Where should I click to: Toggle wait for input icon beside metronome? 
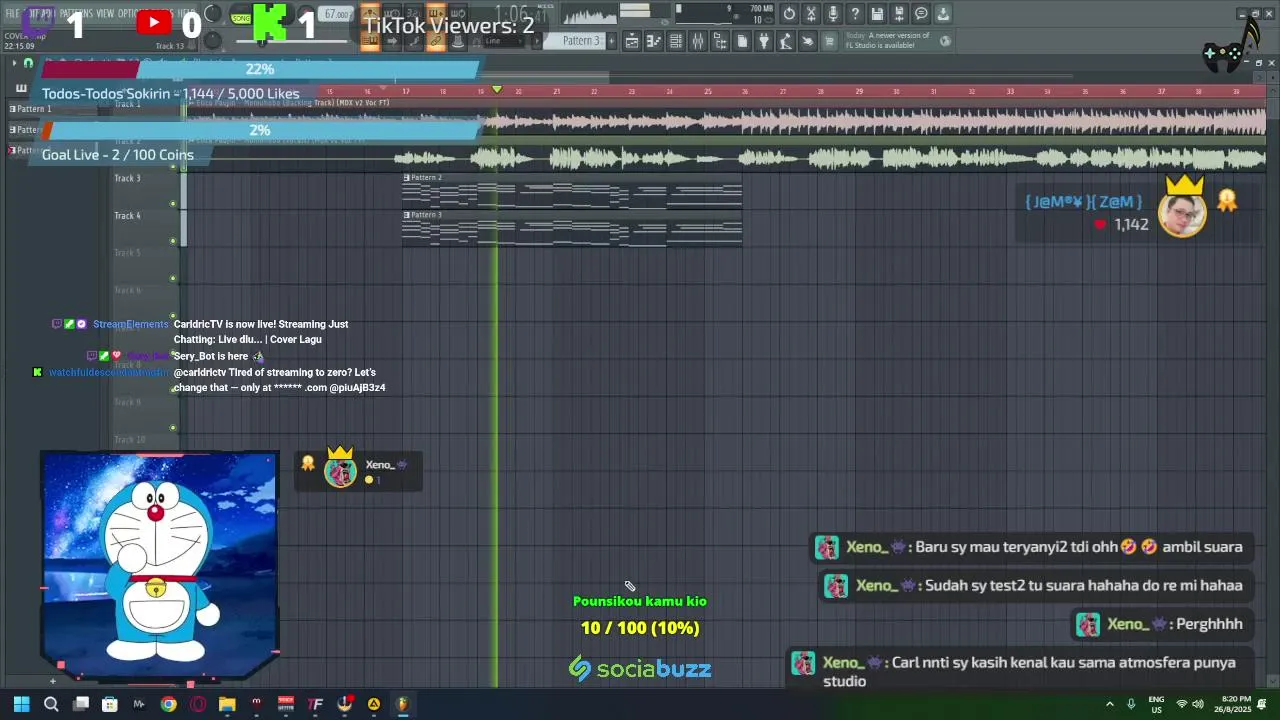(392, 13)
